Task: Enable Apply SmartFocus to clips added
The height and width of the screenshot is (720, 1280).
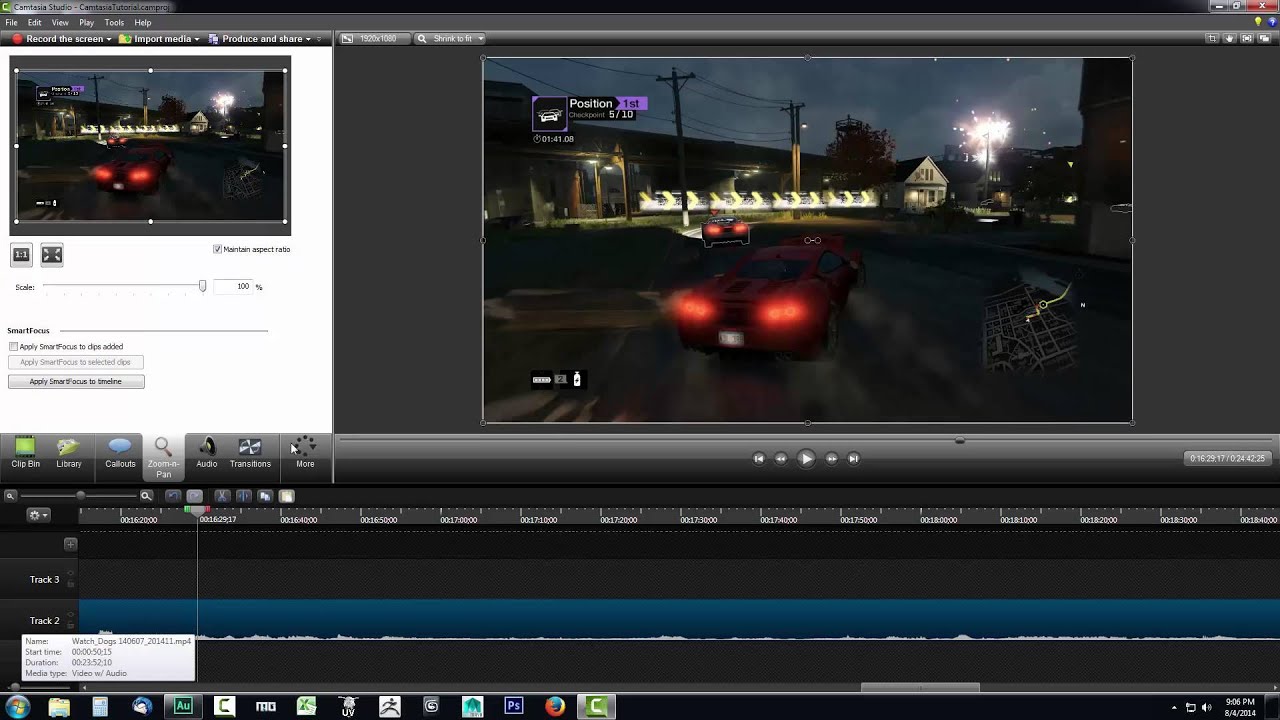Action: 13,347
